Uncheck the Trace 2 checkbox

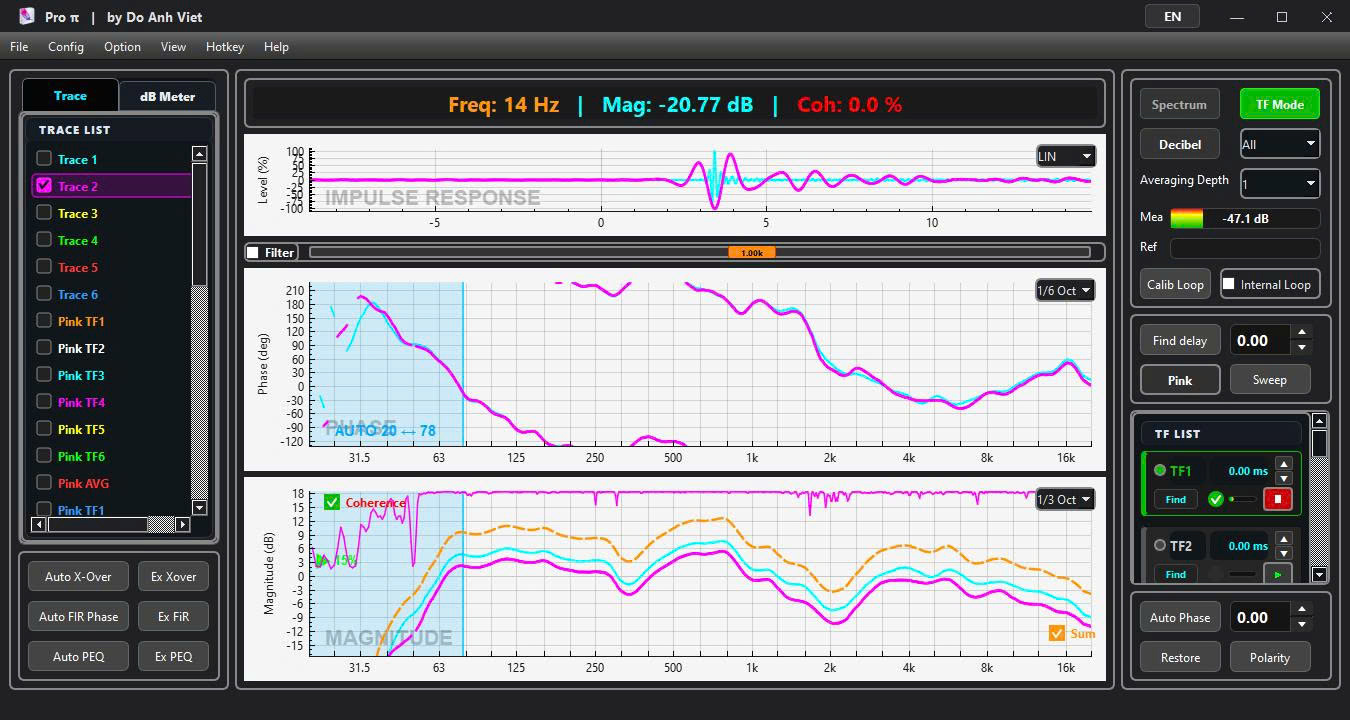[44, 186]
